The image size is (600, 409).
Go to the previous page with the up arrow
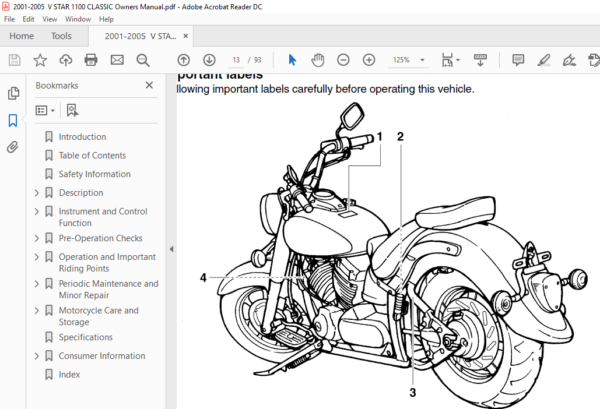(x=184, y=60)
